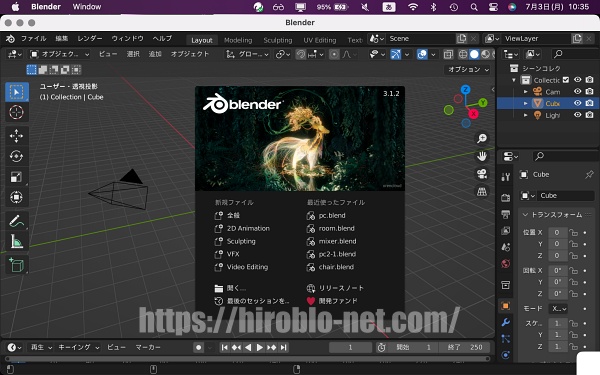
Task: Toggle auto keying record button
Action: coord(198,347)
